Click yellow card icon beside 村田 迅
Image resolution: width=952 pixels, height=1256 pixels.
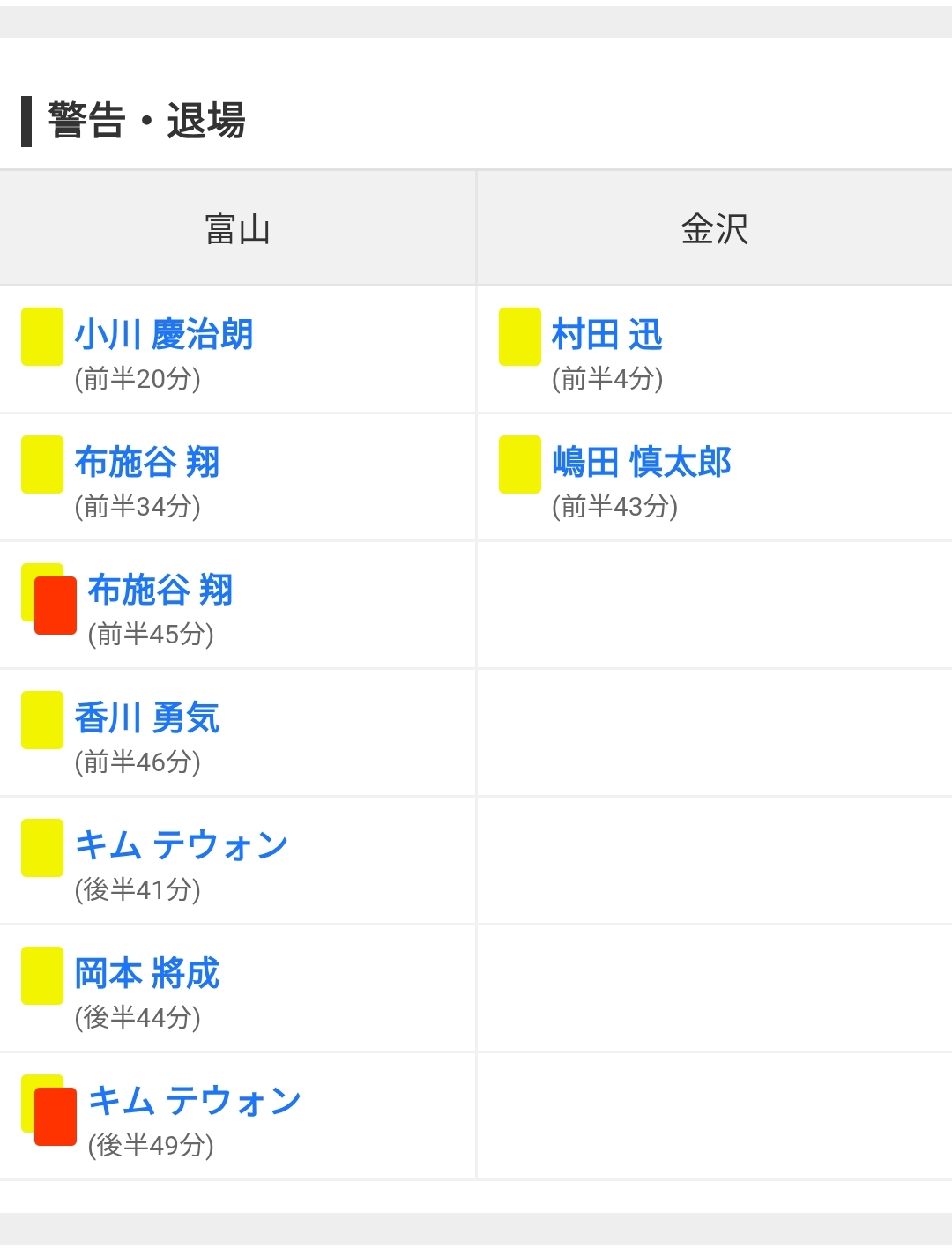tap(520, 336)
